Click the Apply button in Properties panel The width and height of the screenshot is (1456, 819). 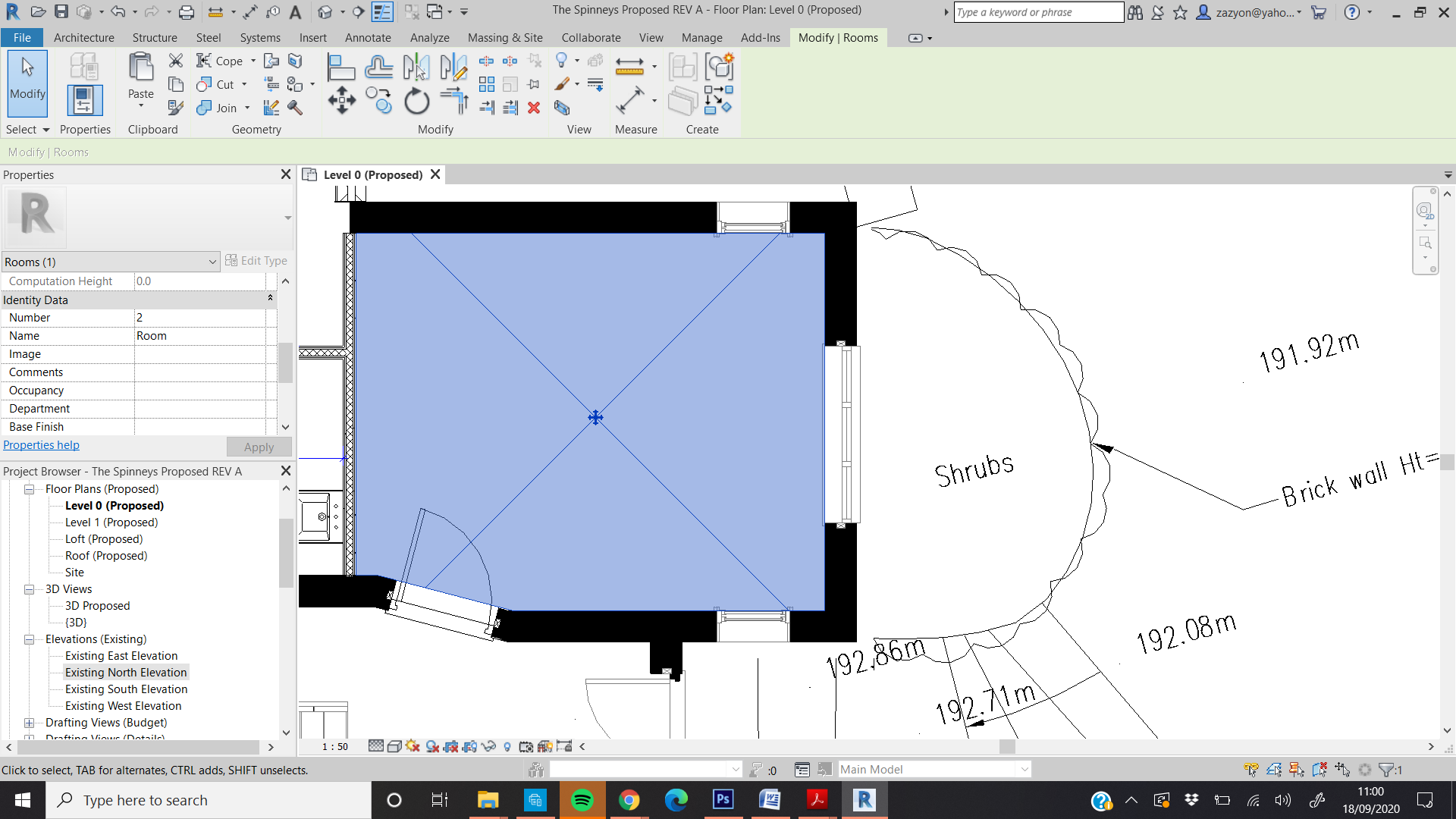pyautogui.click(x=259, y=447)
